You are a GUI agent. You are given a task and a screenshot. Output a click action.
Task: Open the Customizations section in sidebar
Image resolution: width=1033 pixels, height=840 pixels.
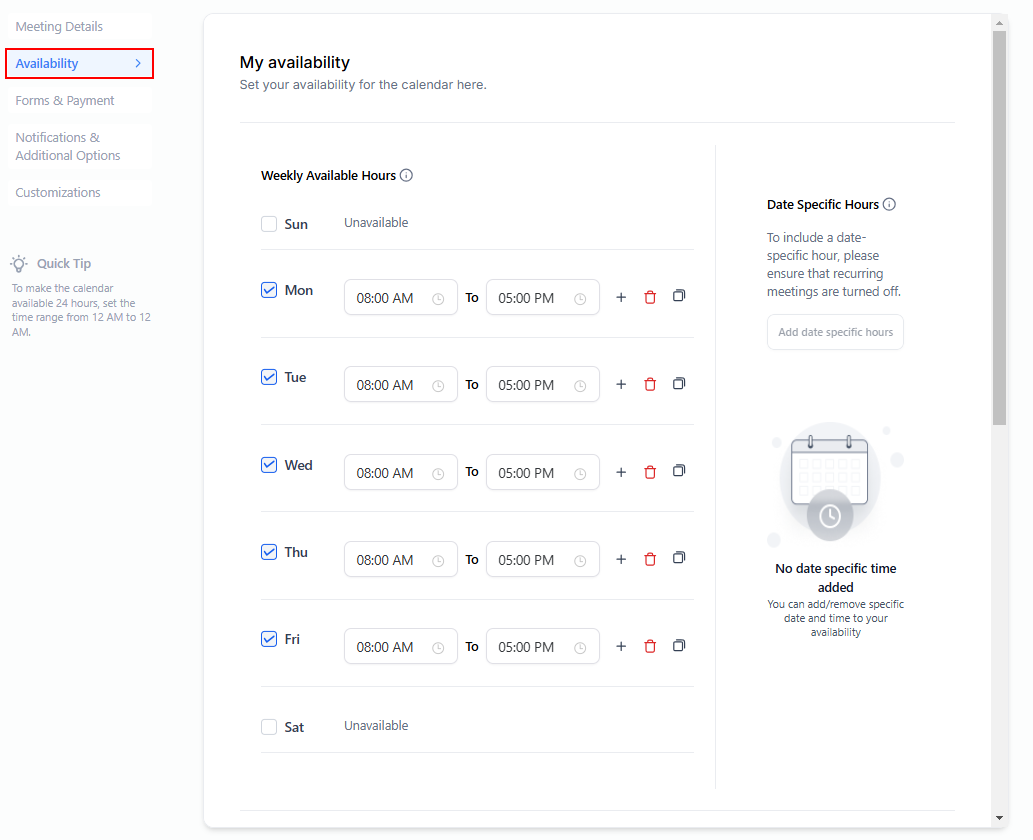58,193
